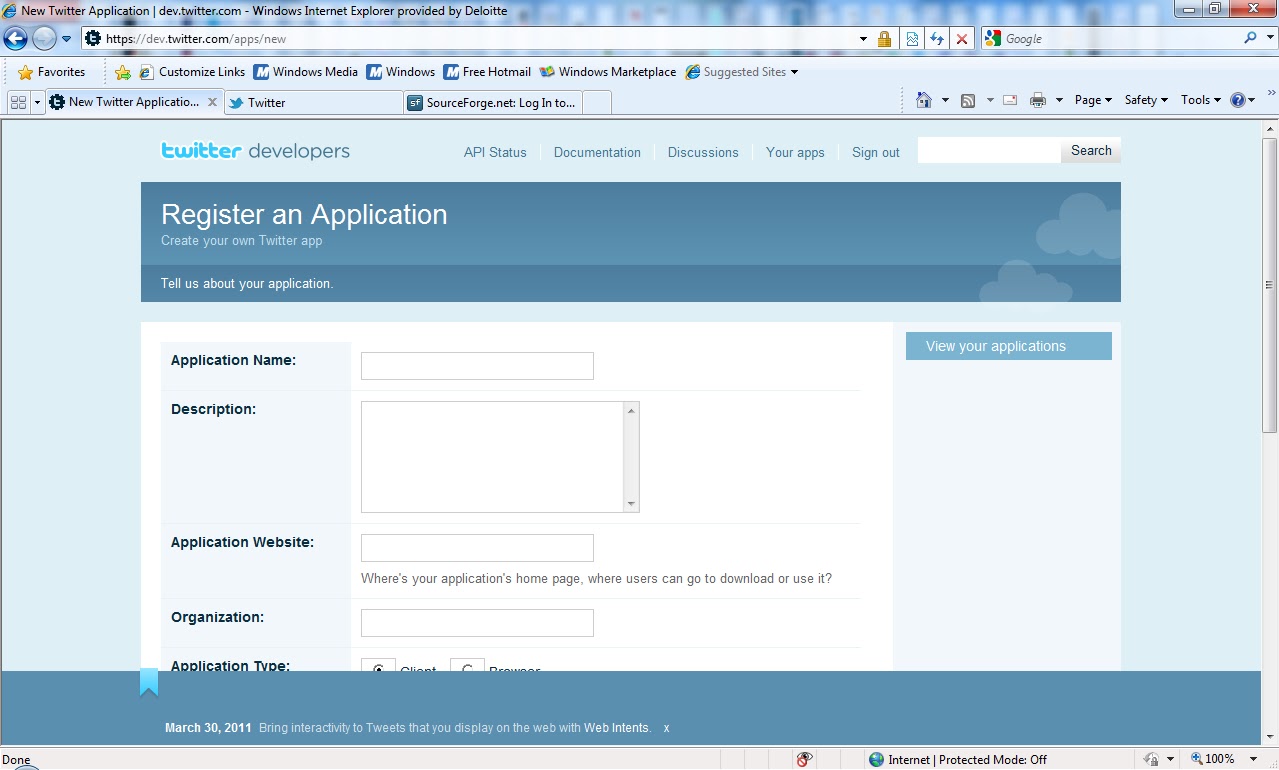
Task: Click the address bar URL field
Action: point(470,39)
